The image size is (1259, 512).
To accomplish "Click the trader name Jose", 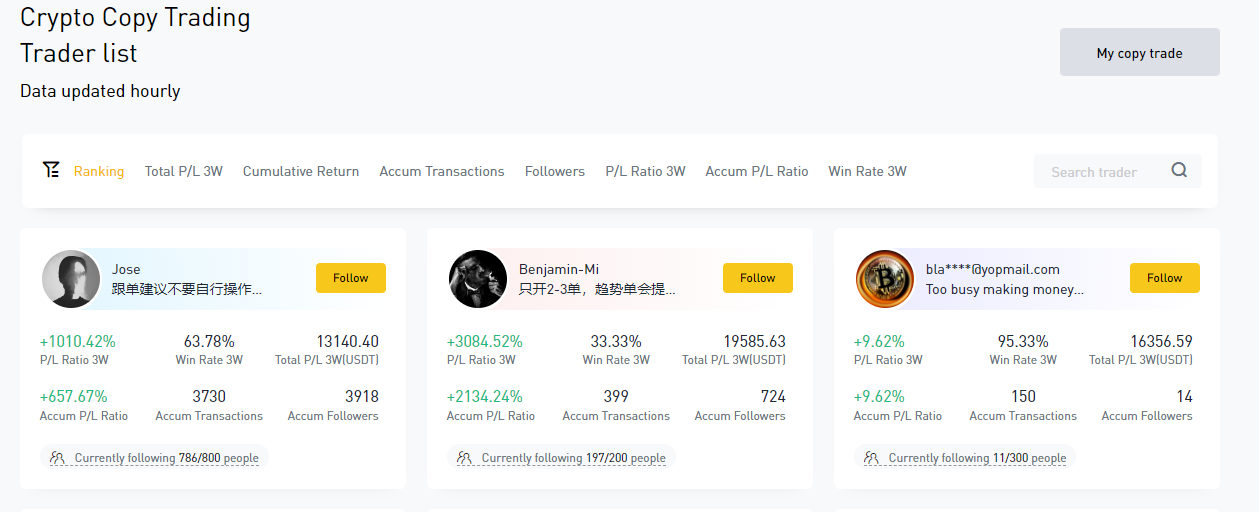I will [x=126, y=269].
